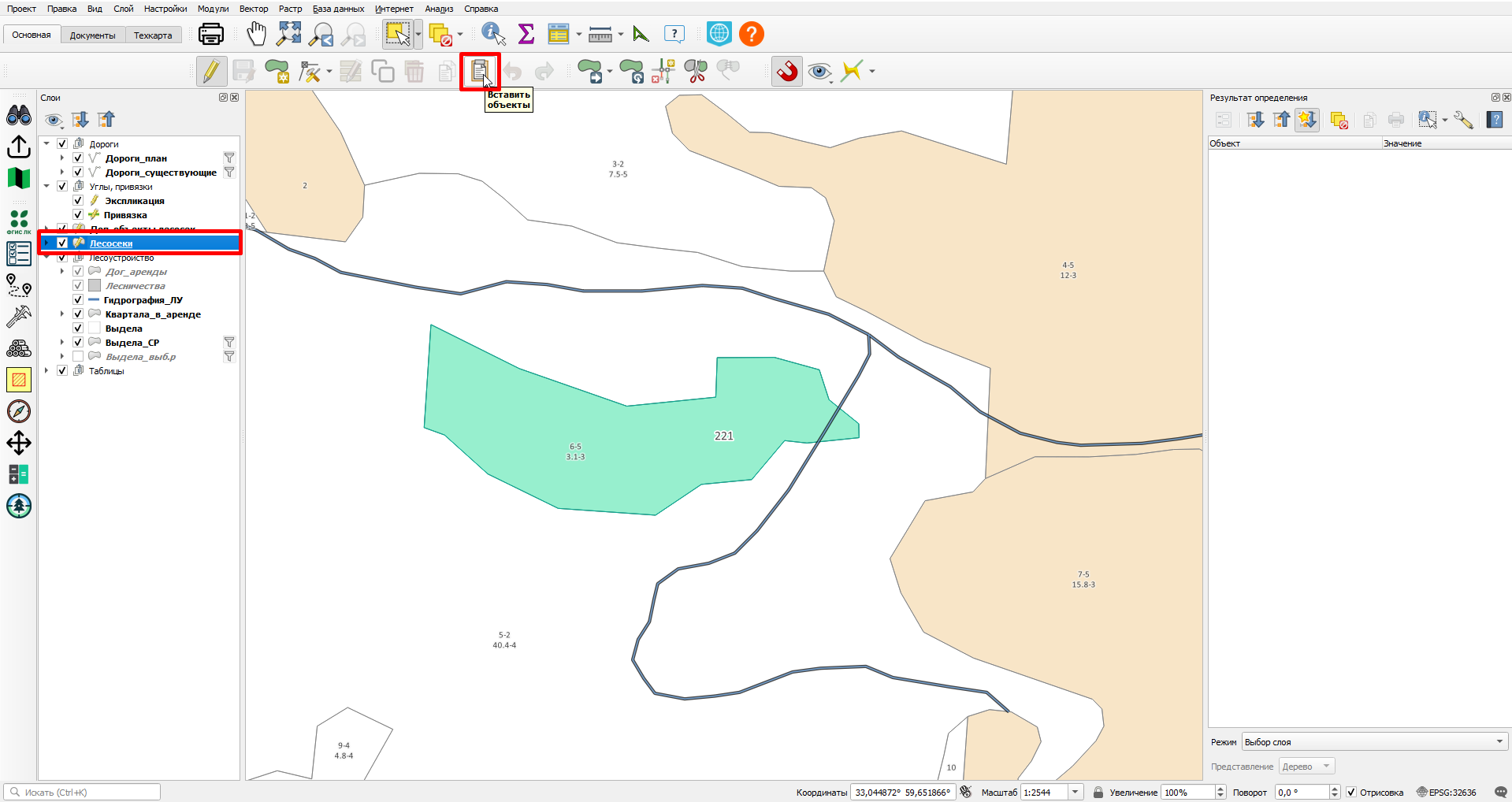The height and width of the screenshot is (802, 1512).
Task: Switch to the Документы tab
Action: [x=92, y=35]
